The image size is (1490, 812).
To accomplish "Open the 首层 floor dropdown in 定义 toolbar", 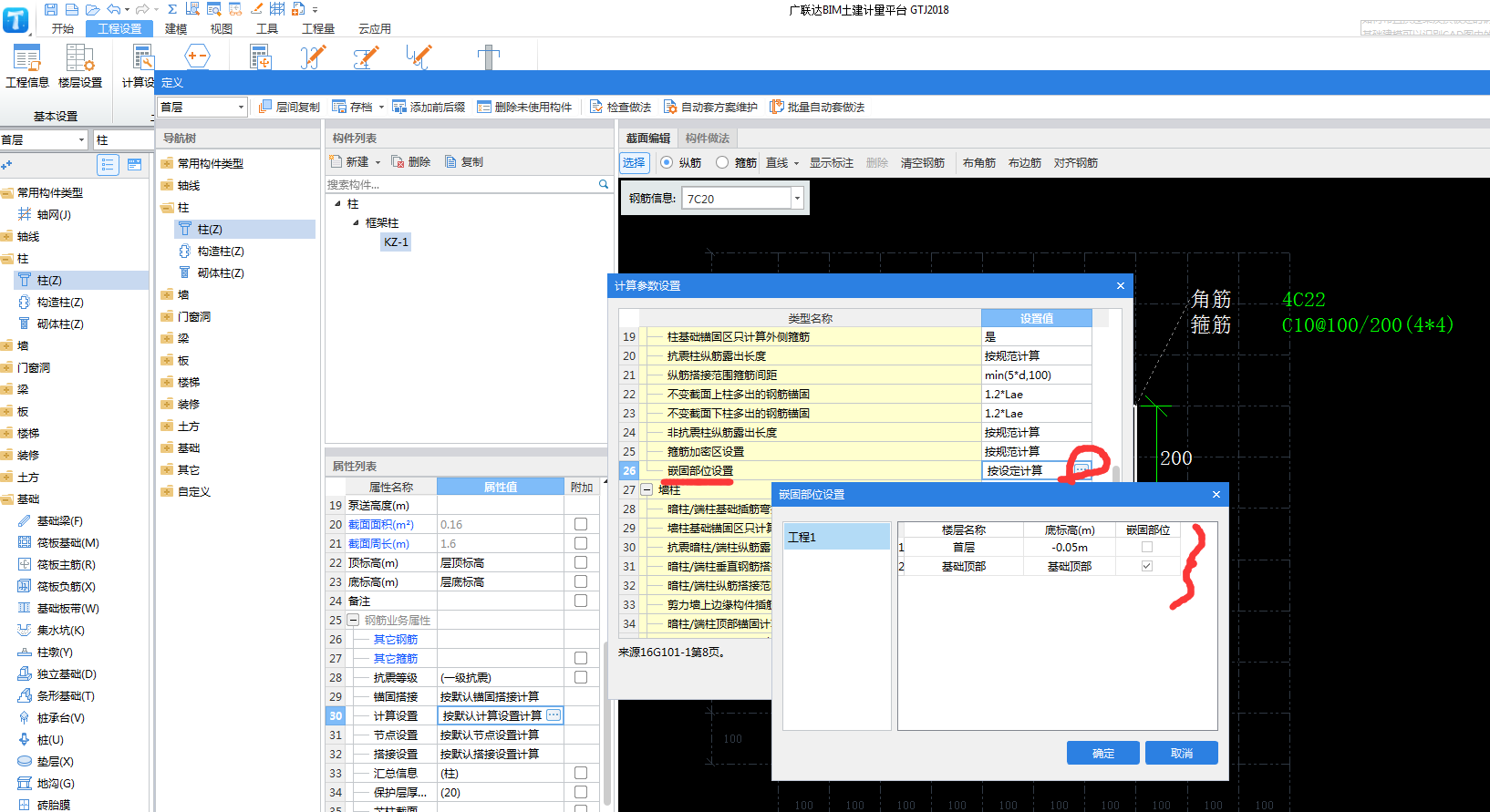I will click(241, 107).
